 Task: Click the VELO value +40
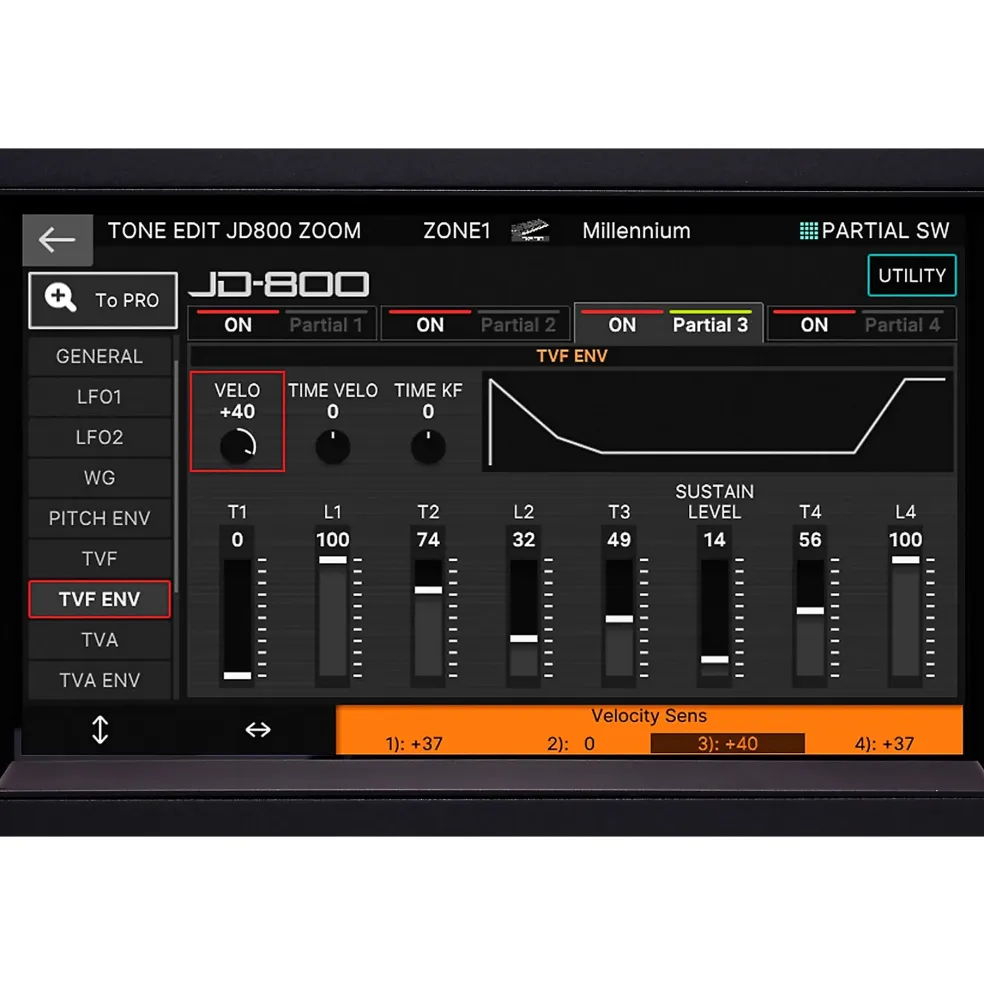coord(238,411)
